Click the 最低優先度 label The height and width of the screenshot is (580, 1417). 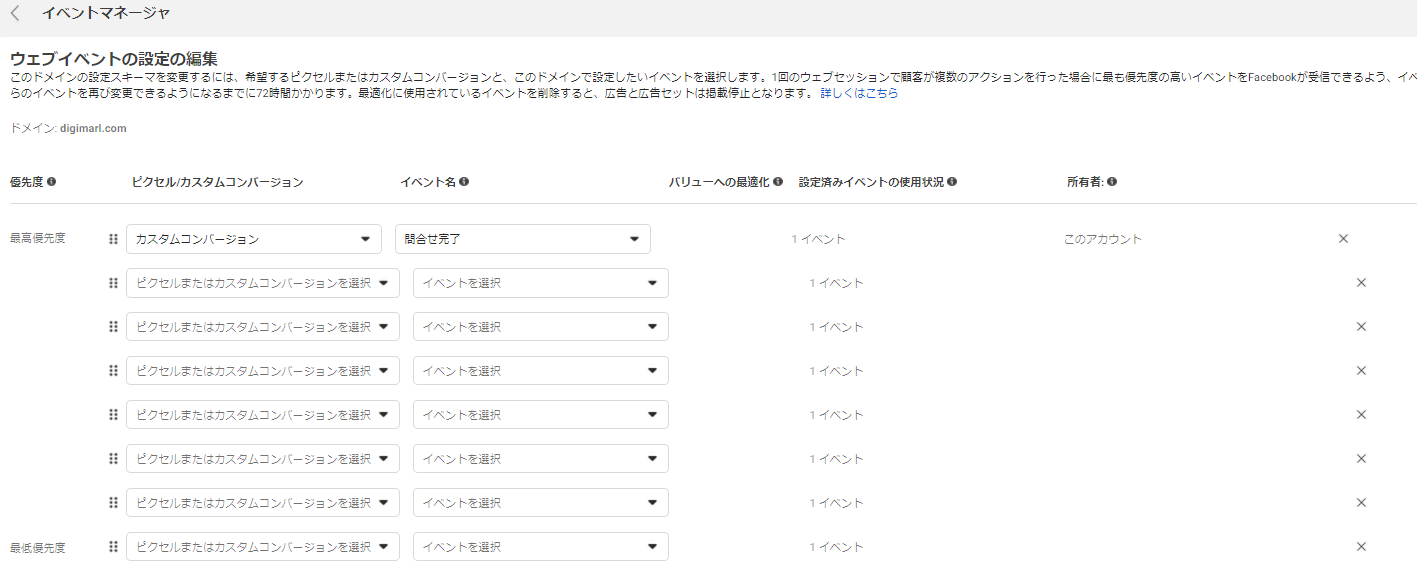click(x=38, y=547)
